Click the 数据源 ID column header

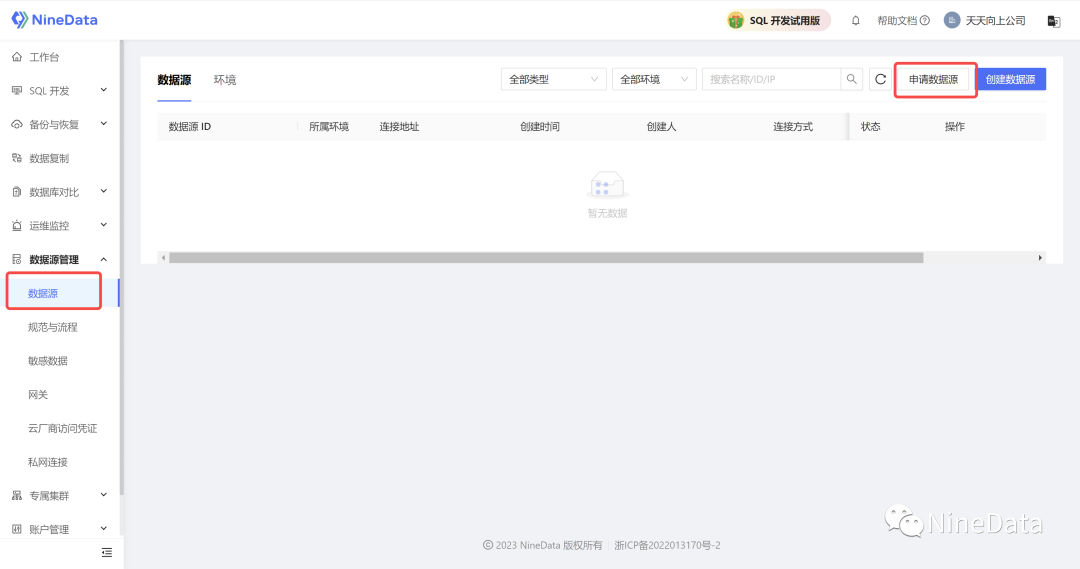coord(190,127)
